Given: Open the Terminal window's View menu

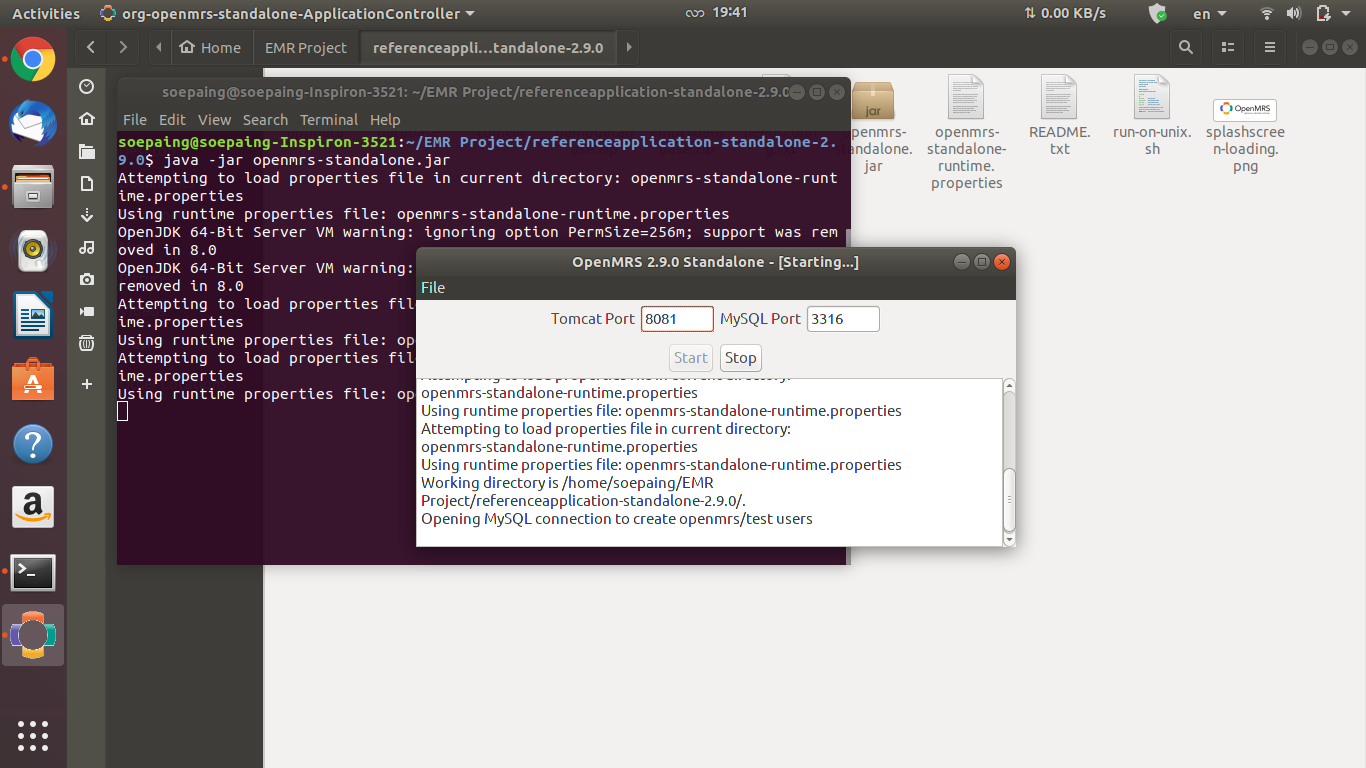Looking at the screenshot, I should pyautogui.click(x=214, y=119).
